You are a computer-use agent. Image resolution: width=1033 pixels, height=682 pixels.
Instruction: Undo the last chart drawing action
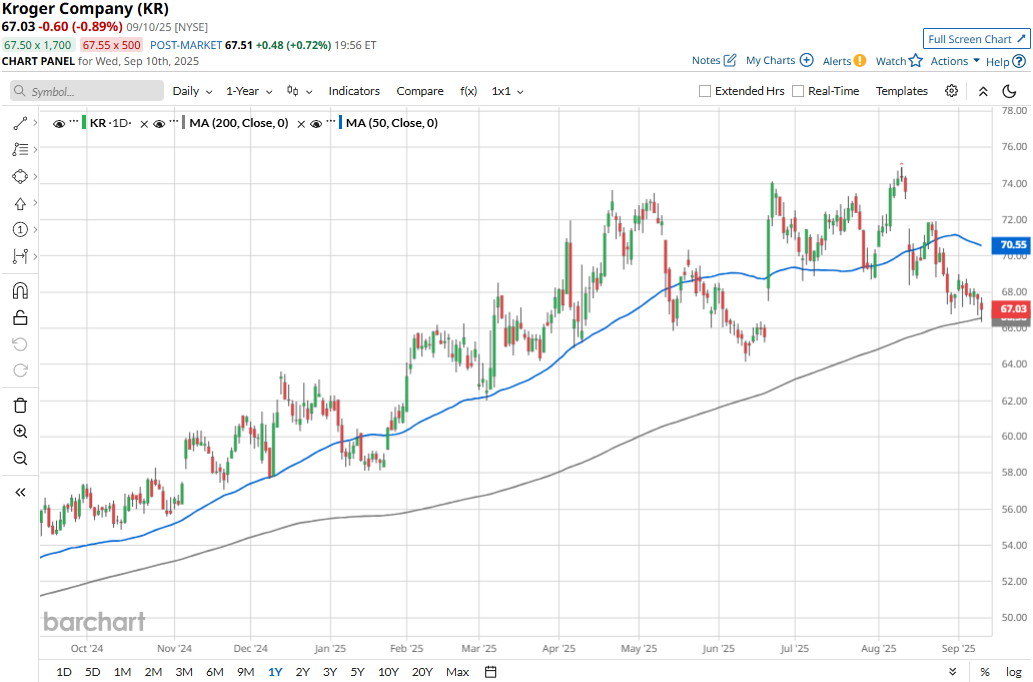point(20,345)
